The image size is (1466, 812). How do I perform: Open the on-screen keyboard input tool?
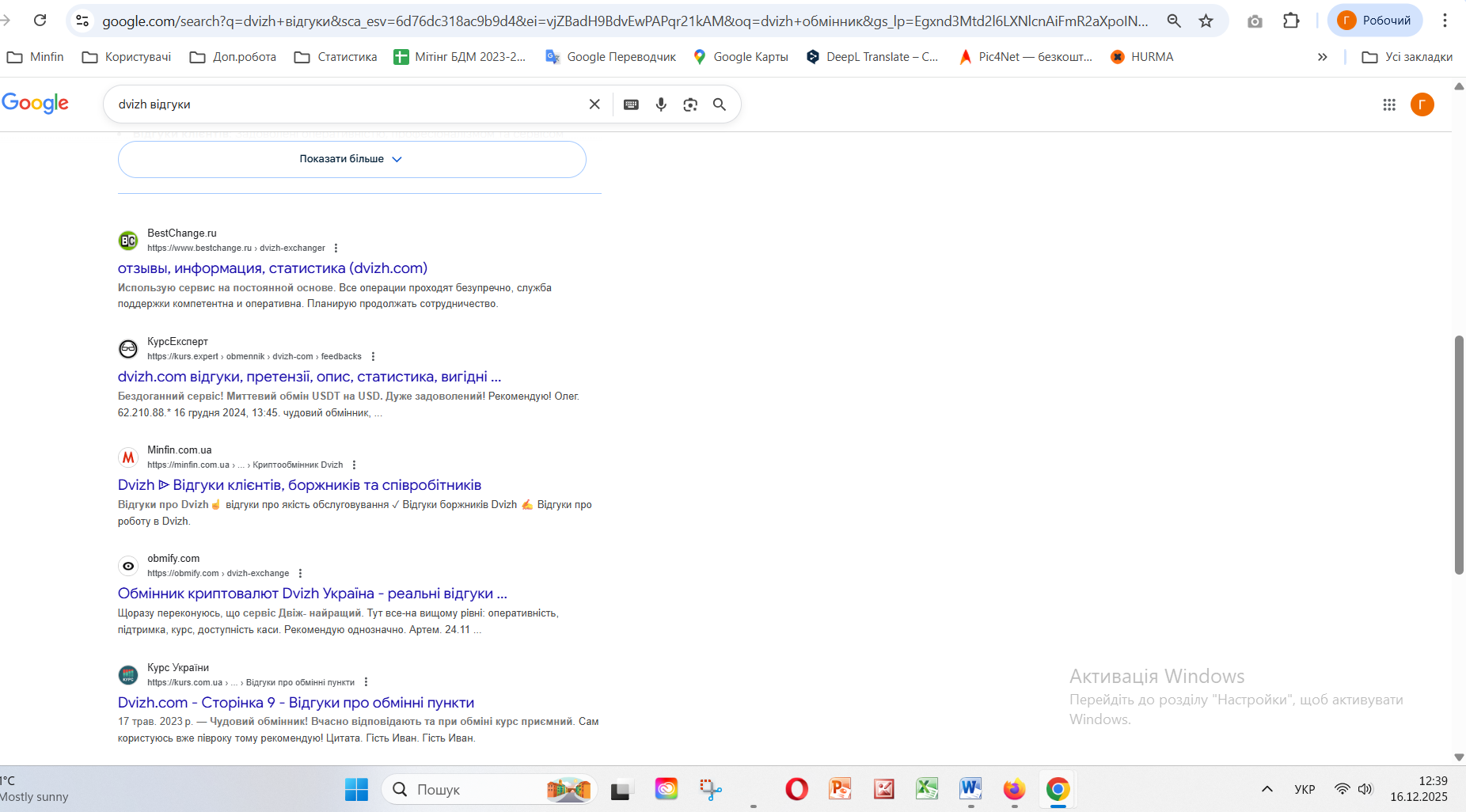[x=631, y=104]
